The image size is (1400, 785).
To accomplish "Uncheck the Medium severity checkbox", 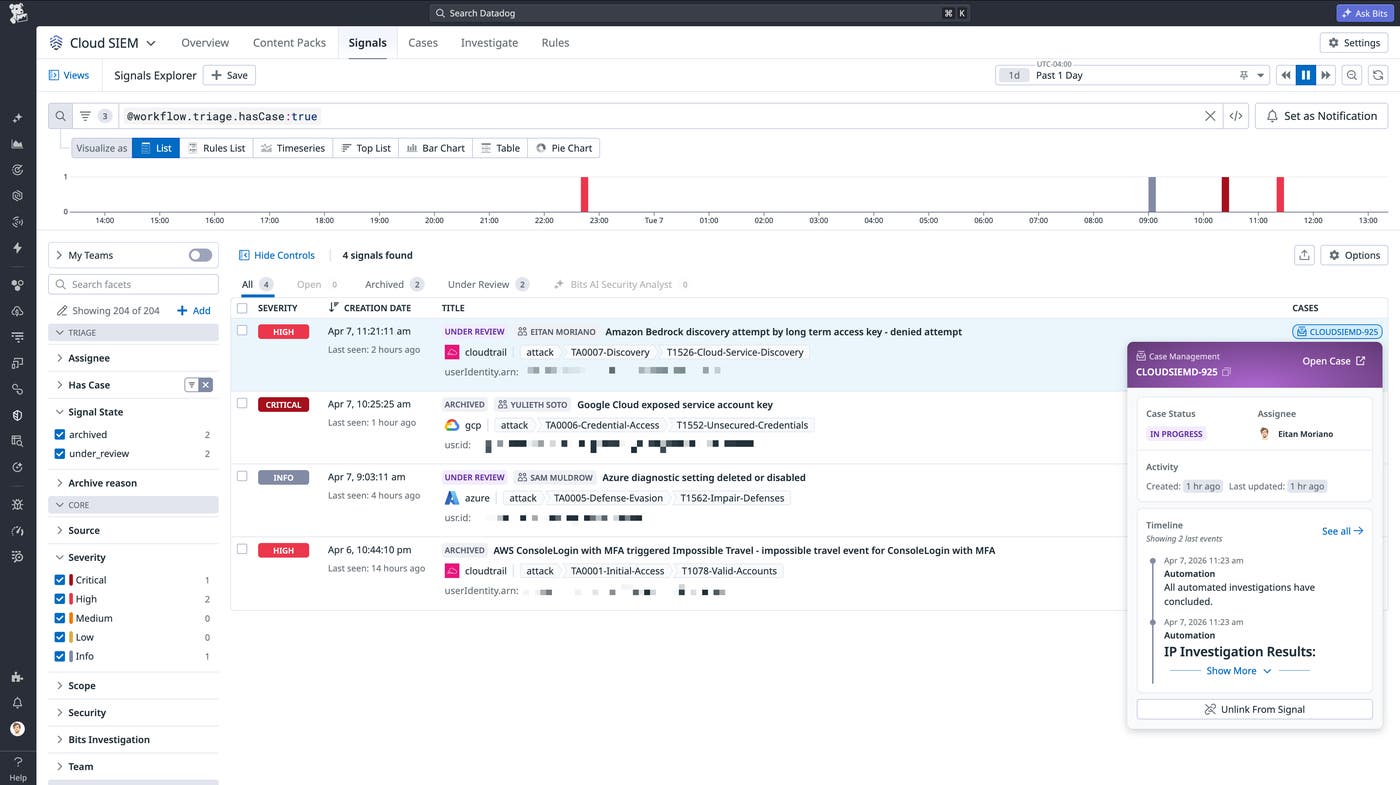I will coord(60,618).
